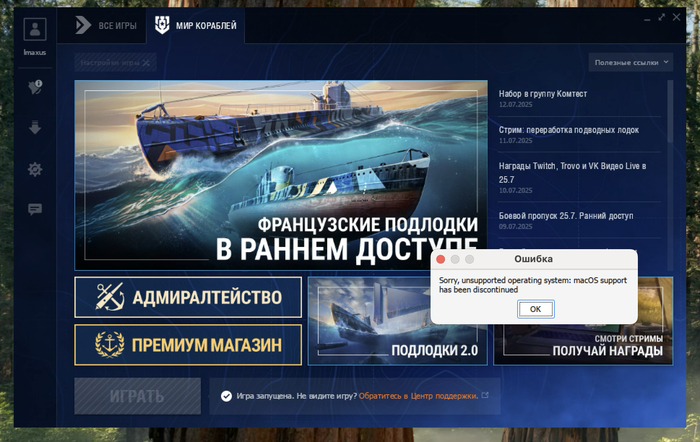The image size is (700, 442).
Task: Open the lmaxus user profile icon
Action: tap(35, 30)
